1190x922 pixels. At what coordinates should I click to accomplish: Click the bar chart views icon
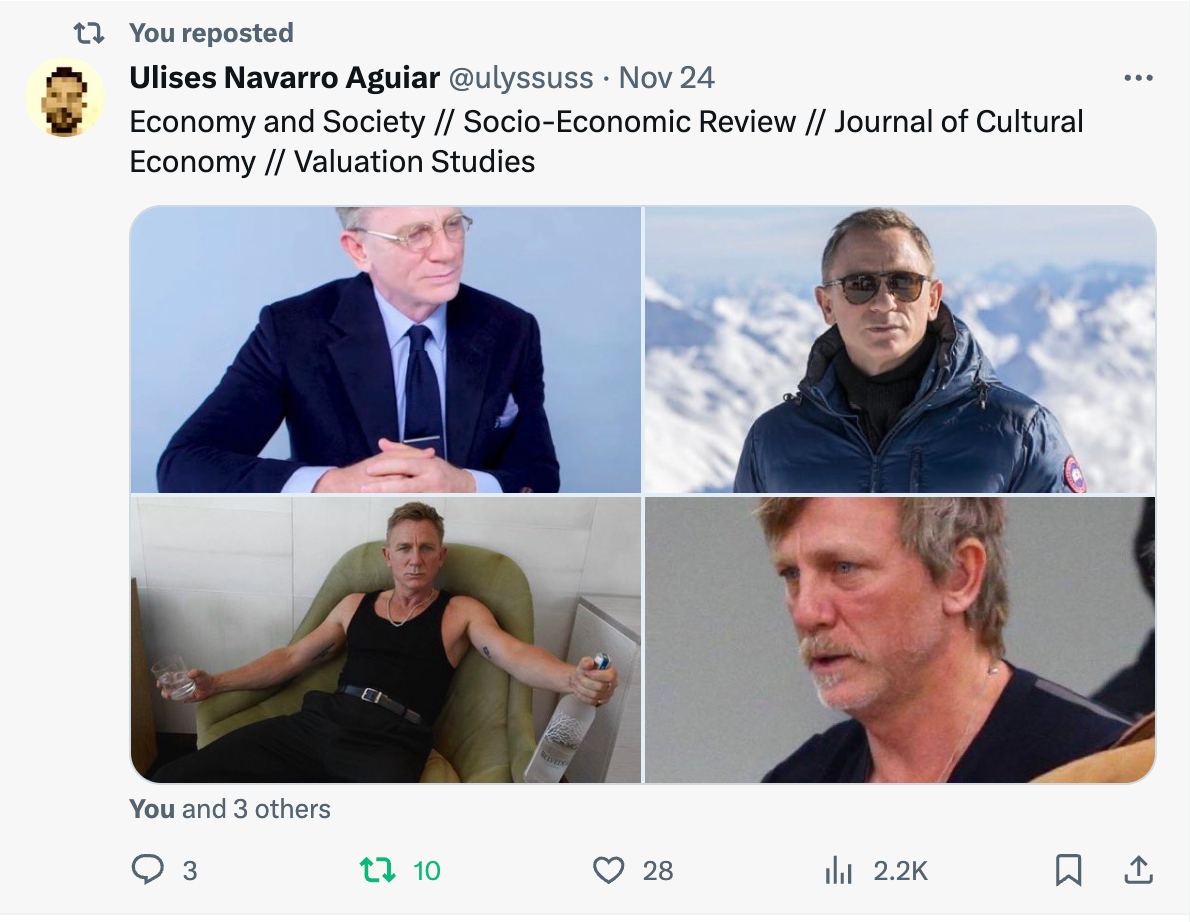pos(837,871)
